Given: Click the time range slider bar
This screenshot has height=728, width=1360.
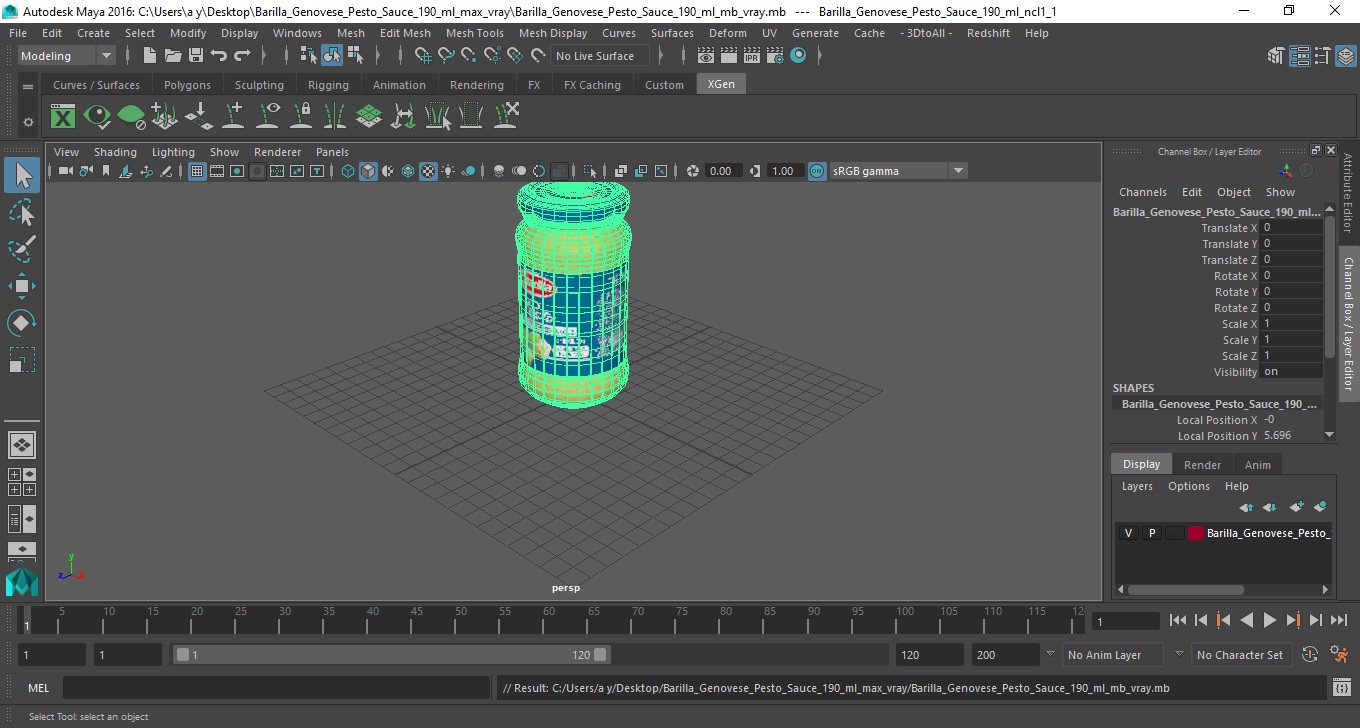Looking at the screenshot, I should click(x=391, y=655).
